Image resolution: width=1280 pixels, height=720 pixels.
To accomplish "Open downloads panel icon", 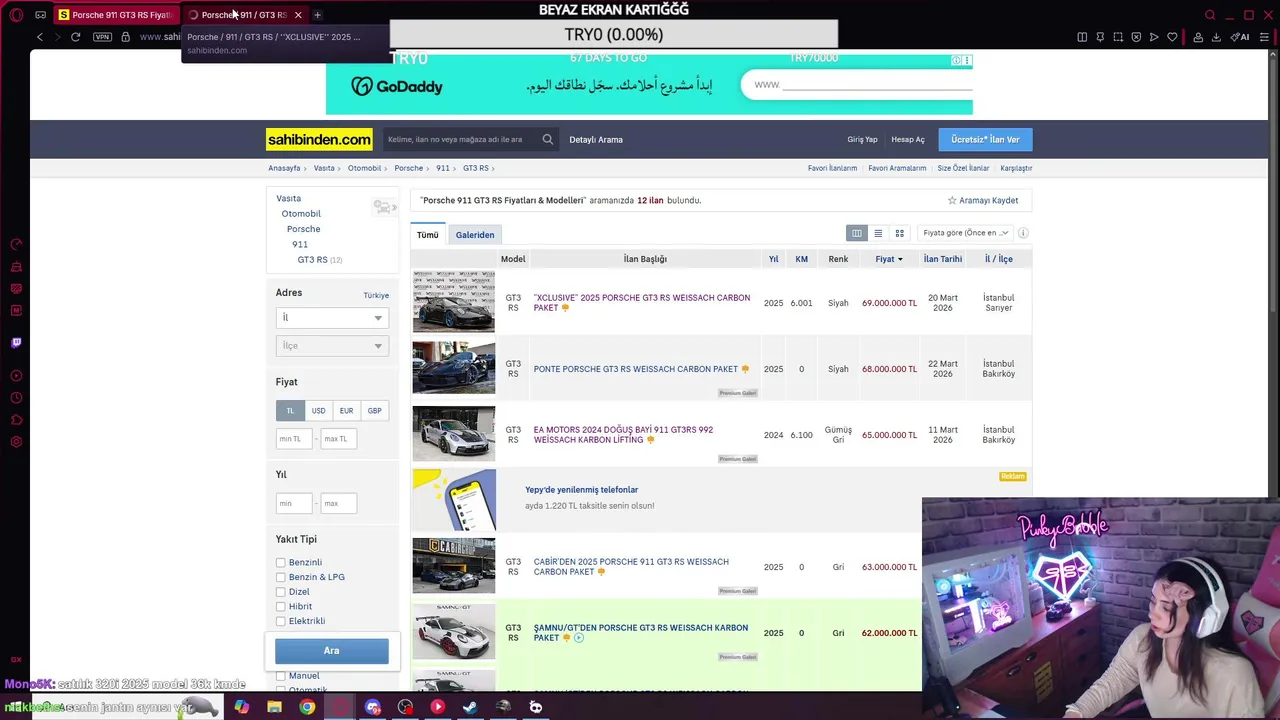I will coord(1216,37).
